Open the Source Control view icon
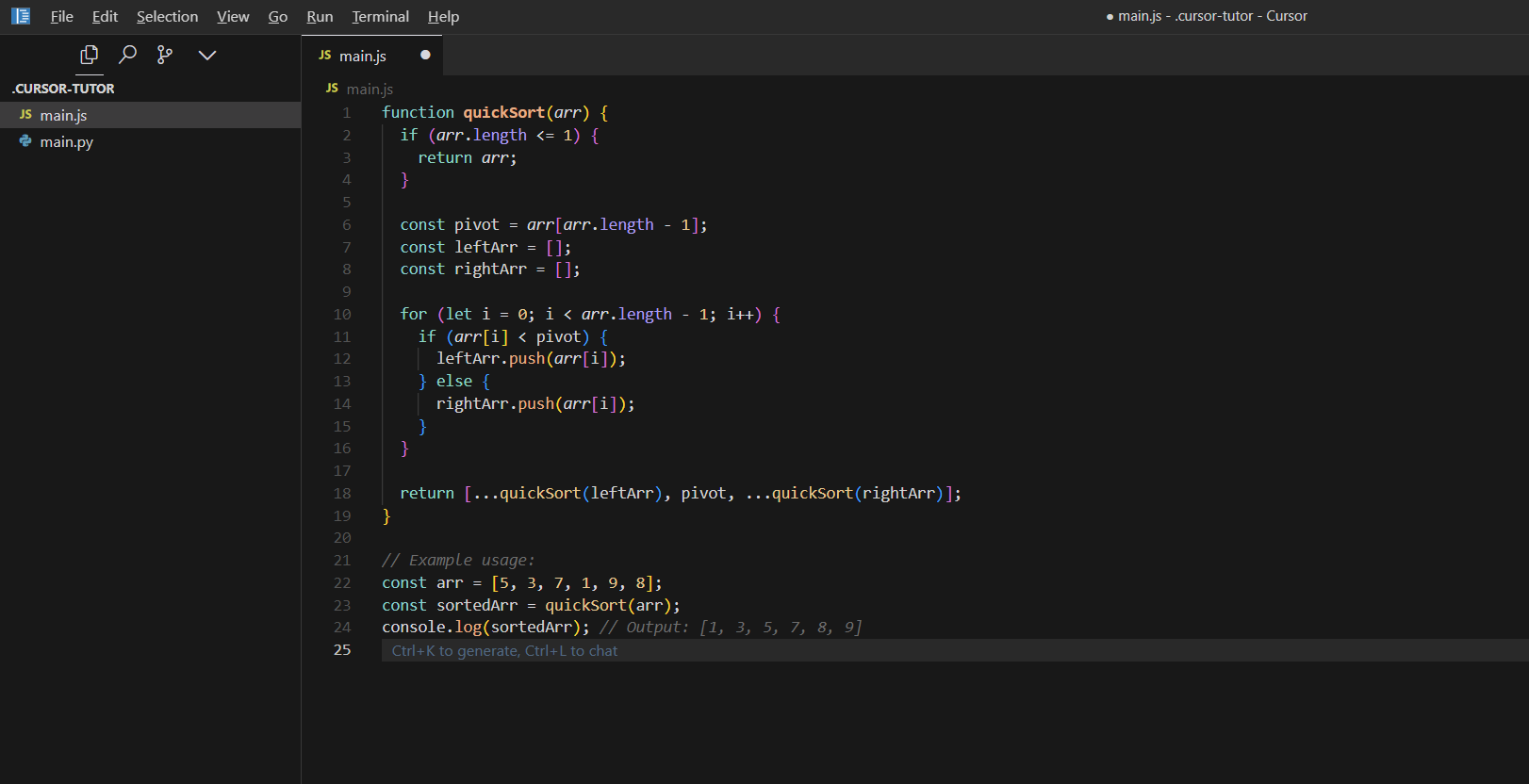 click(x=165, y=55)
